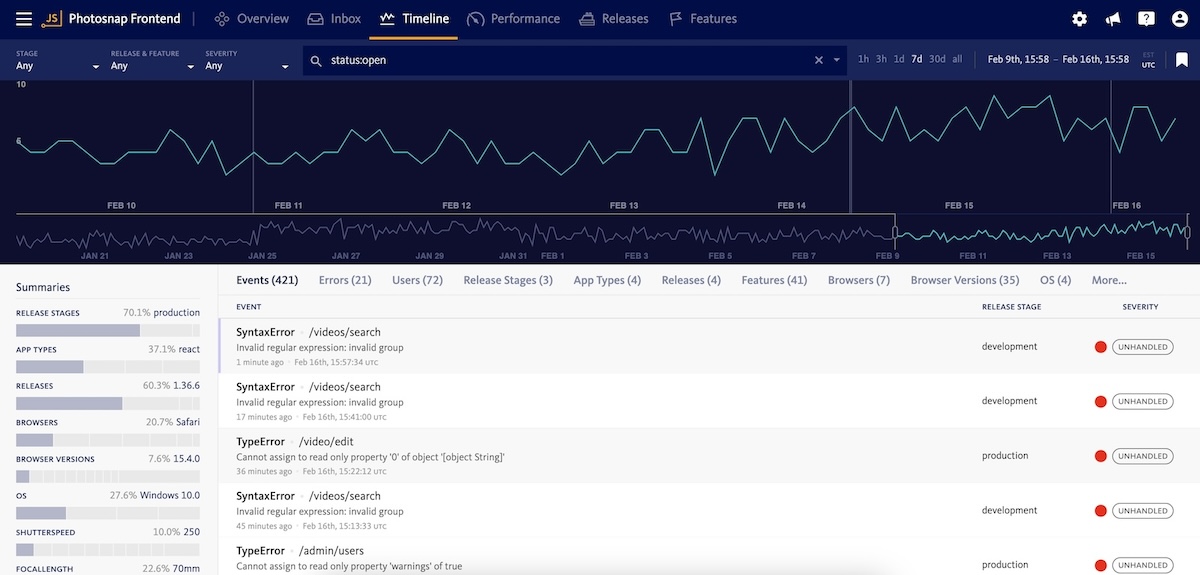Open the hamburger navigation menu
The width and height of the screenshot is (1200, 575).
pyautogui.click(x=24, y=19)
